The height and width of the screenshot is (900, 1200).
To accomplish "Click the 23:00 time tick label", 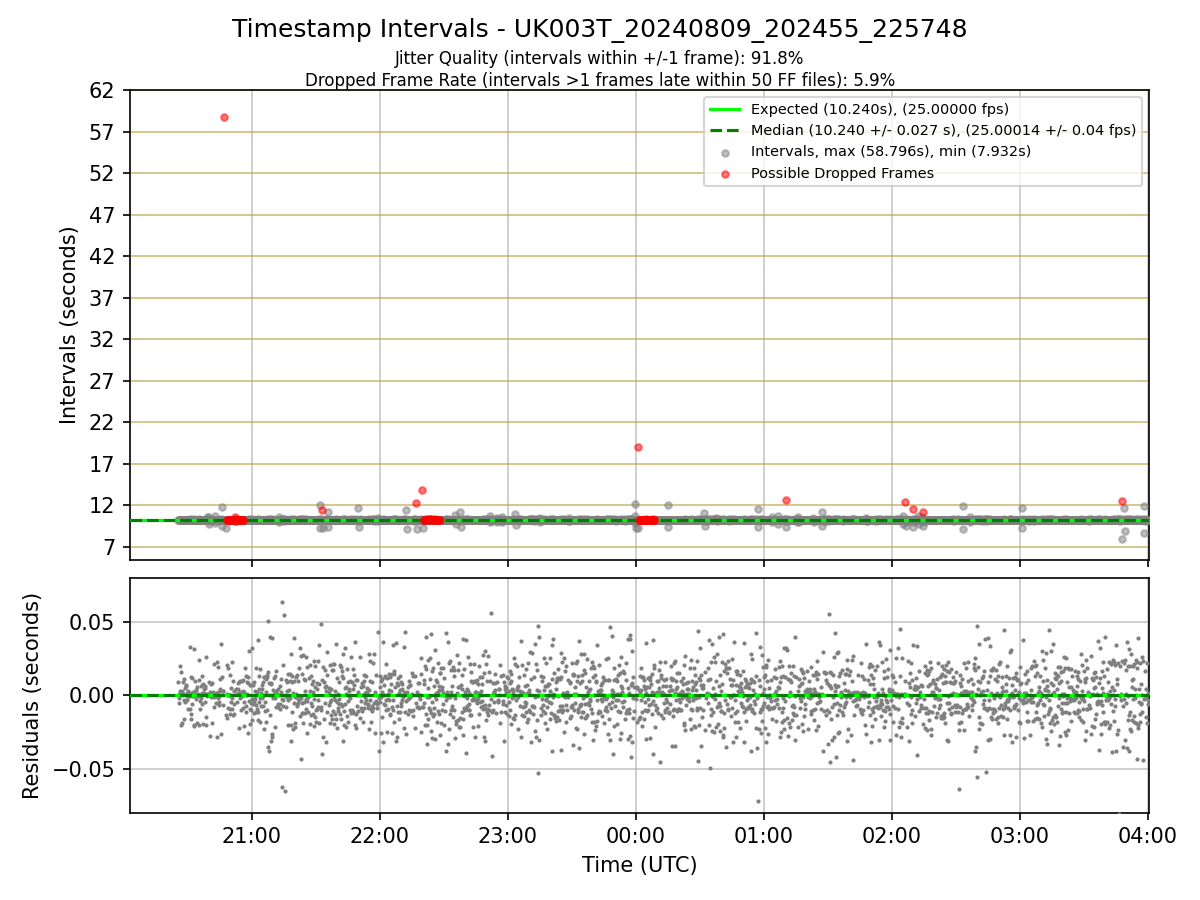I will coord(508,834).
